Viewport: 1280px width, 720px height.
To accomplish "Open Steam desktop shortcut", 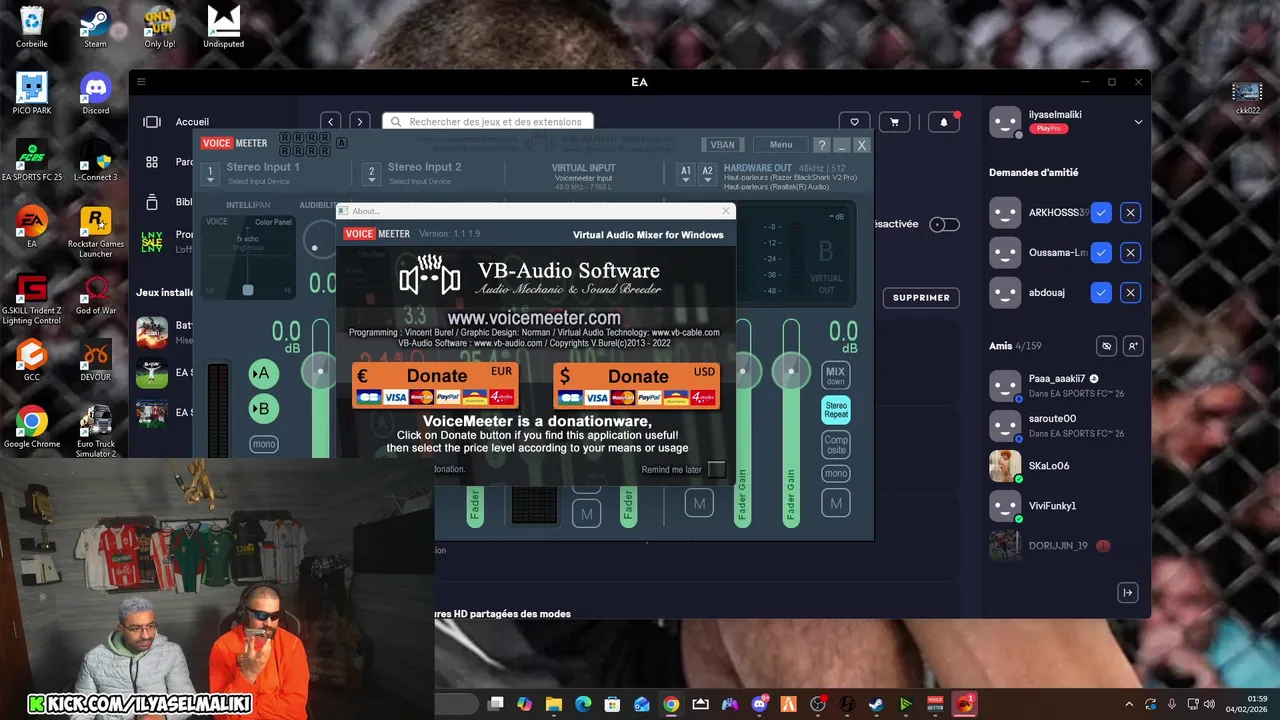I will [x=95, y=27].
